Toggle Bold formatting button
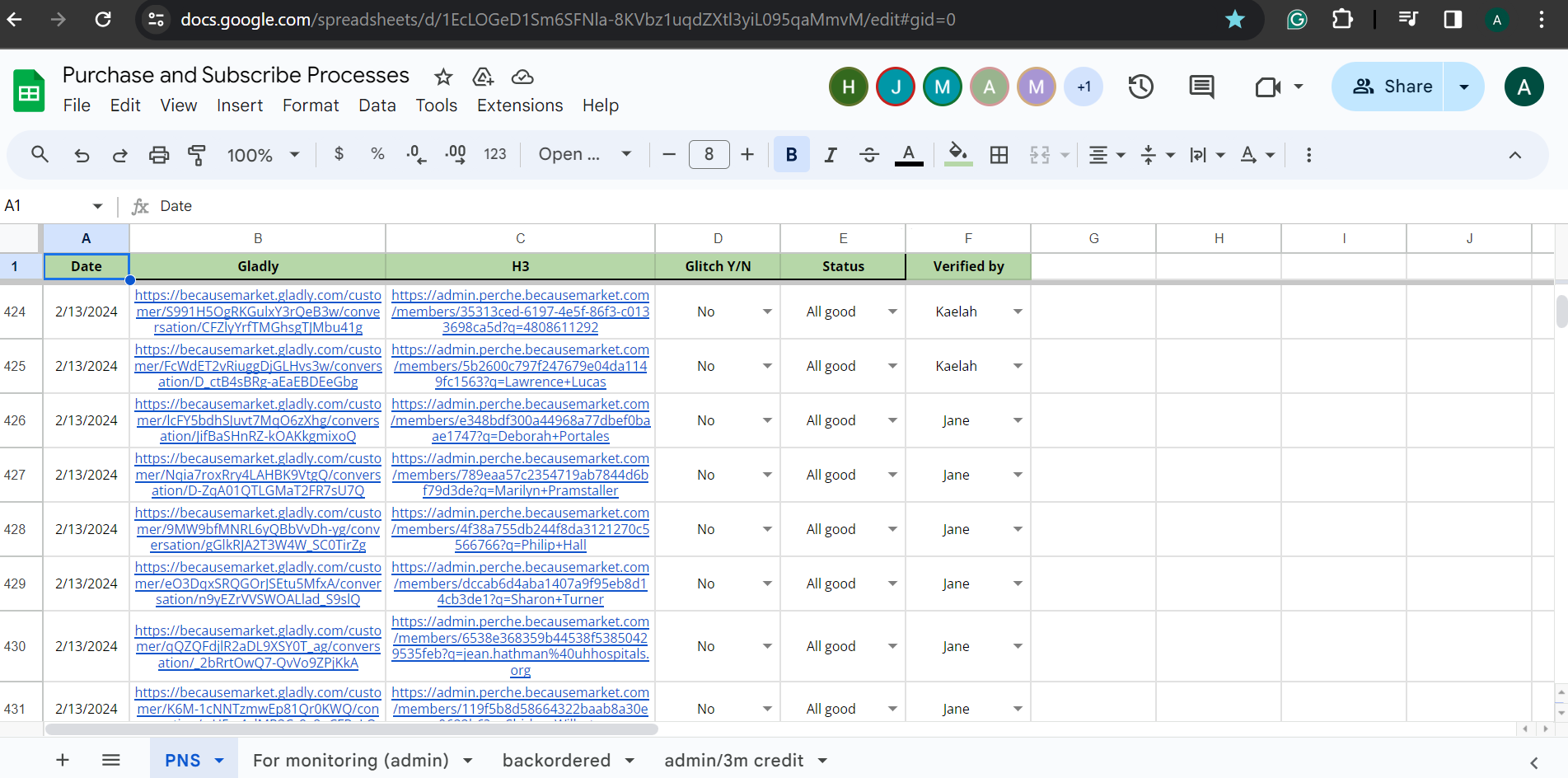The height and width of the screenshot is (778, 1568). point(791,155)
